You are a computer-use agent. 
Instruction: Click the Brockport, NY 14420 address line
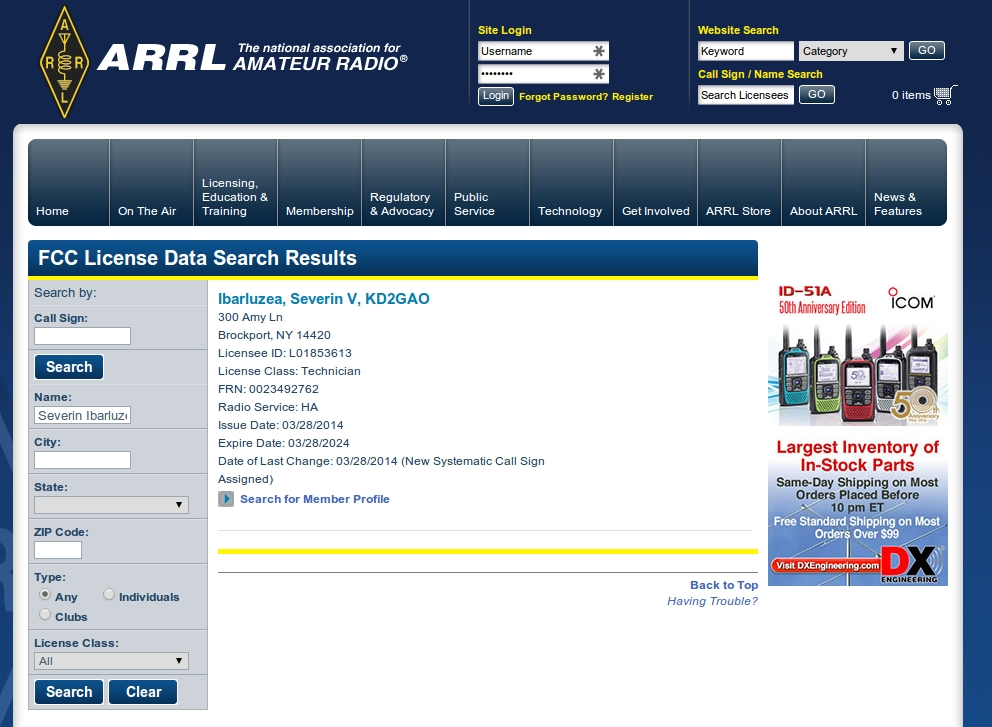tap(274, 335)
